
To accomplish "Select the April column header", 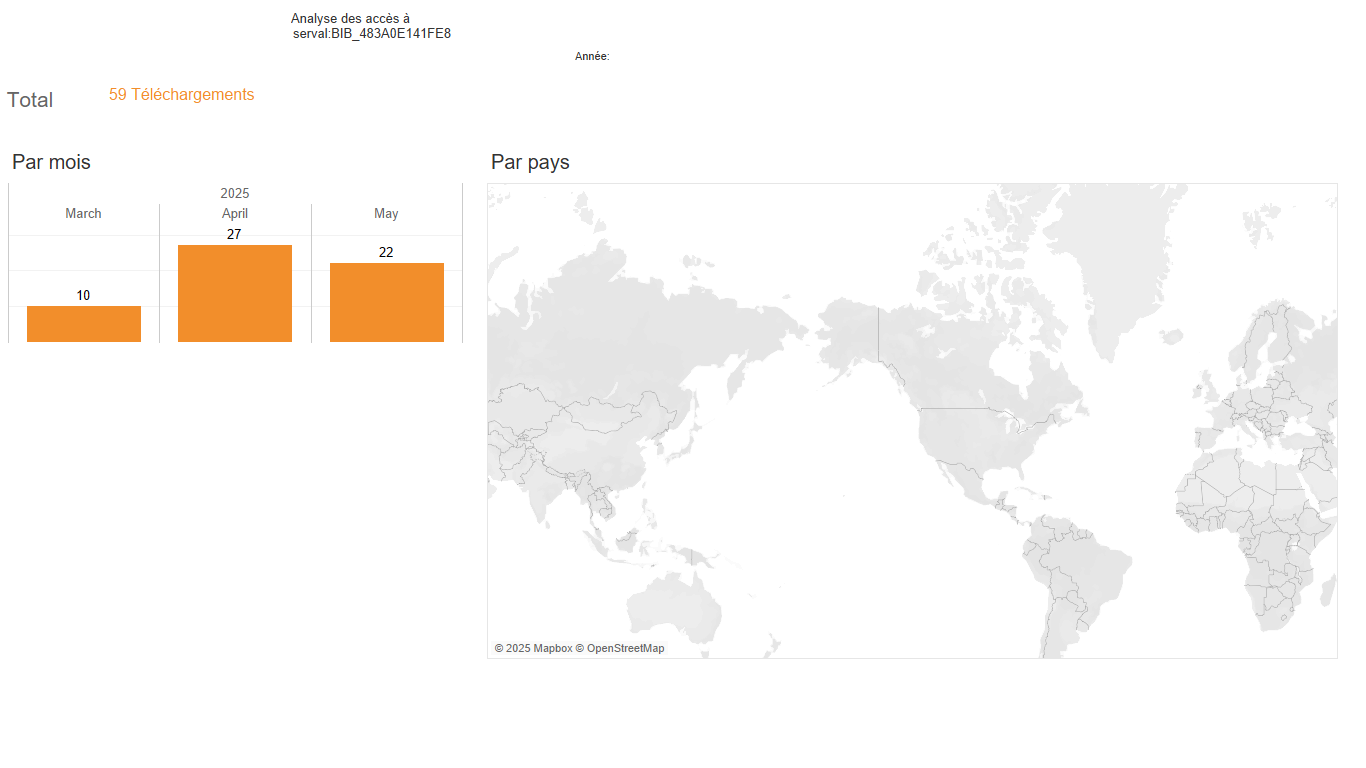I will pyautogui.click(x=235, y=214).
